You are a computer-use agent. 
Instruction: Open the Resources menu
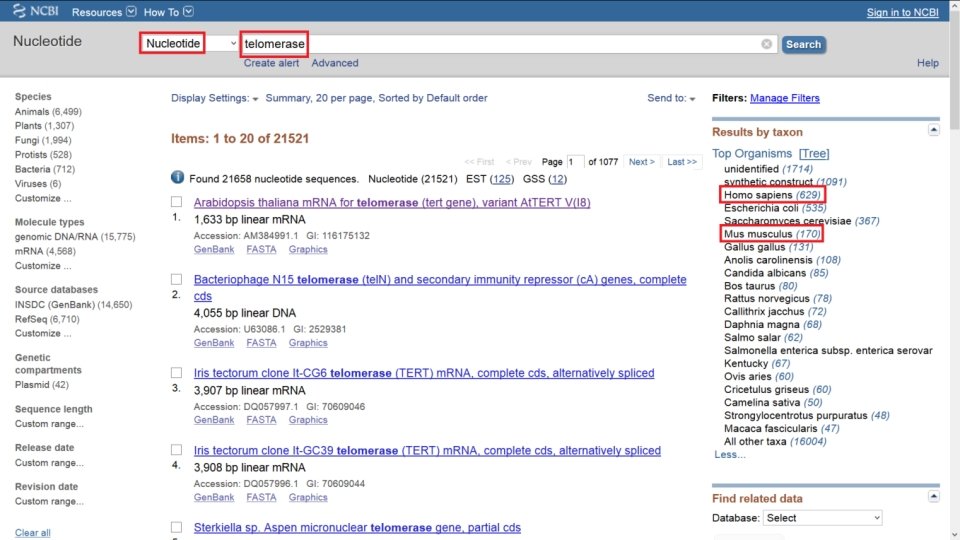pos(103,12)
